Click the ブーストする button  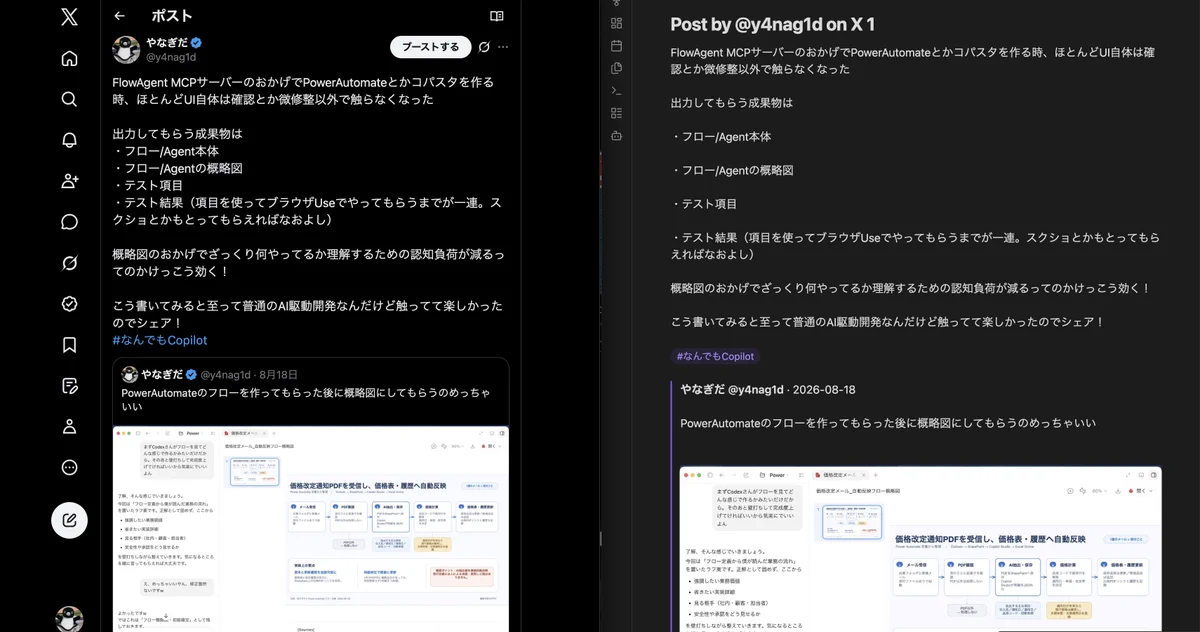point(430,47)
